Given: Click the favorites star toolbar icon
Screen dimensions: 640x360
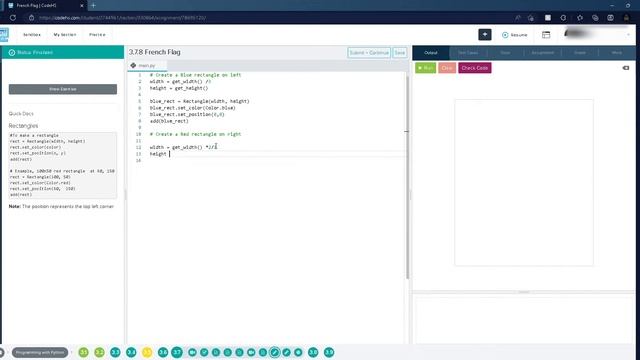Looking at the screenshot, I should 580,18.
